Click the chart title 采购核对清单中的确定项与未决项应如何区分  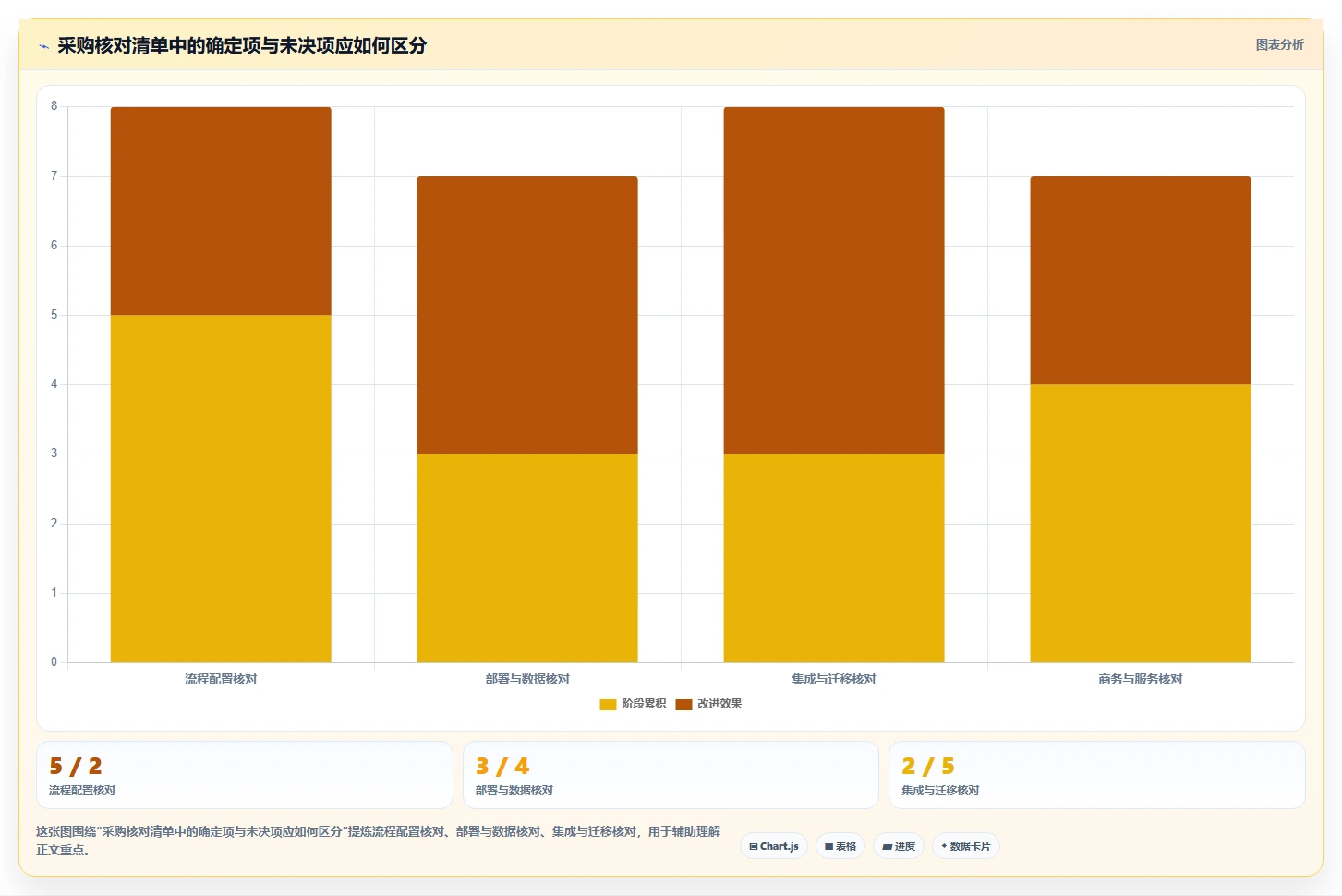(242, 46)
